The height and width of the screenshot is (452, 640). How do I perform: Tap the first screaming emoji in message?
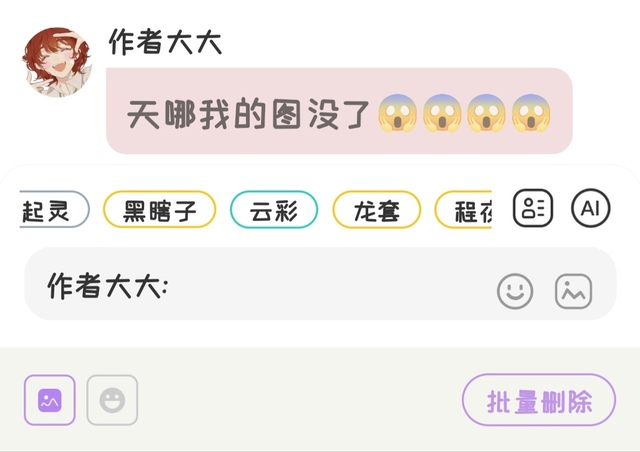pyautogui.click(x=397, y=113)
